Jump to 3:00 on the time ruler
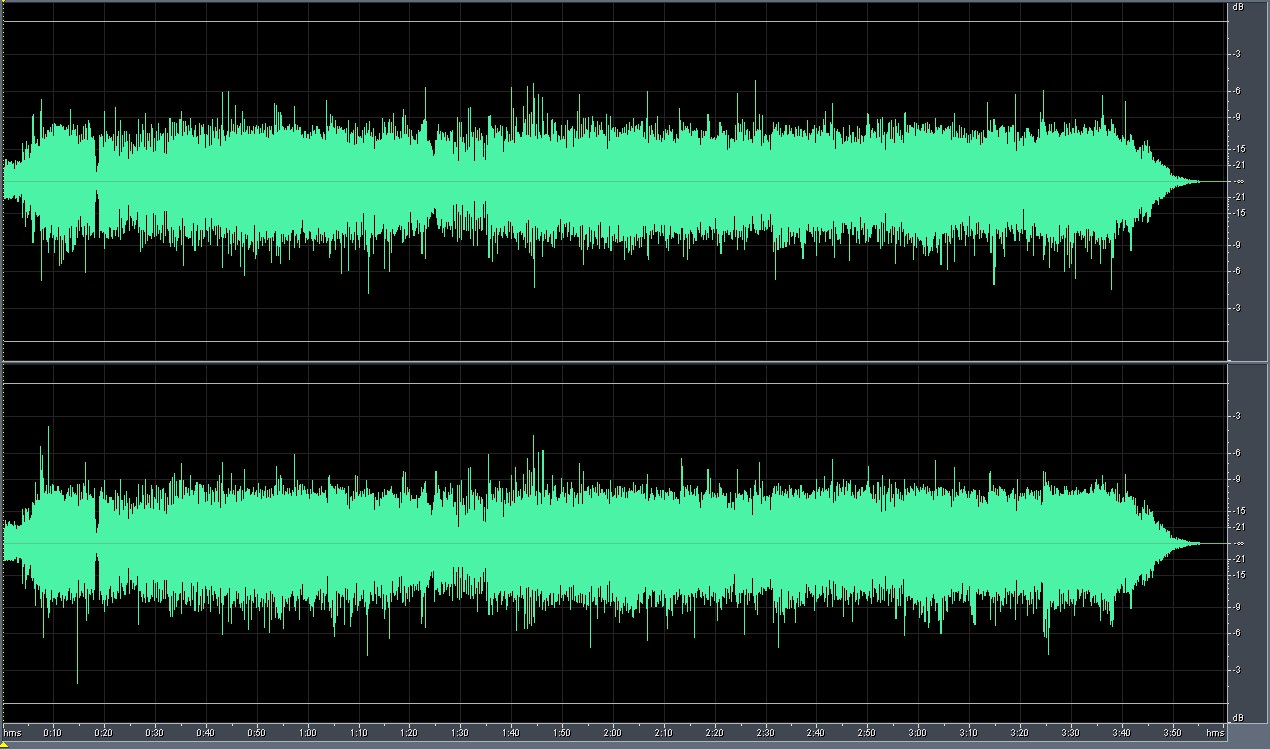Image resolution: width=1270 pixels, height=749 pixels. pos(918,732)
